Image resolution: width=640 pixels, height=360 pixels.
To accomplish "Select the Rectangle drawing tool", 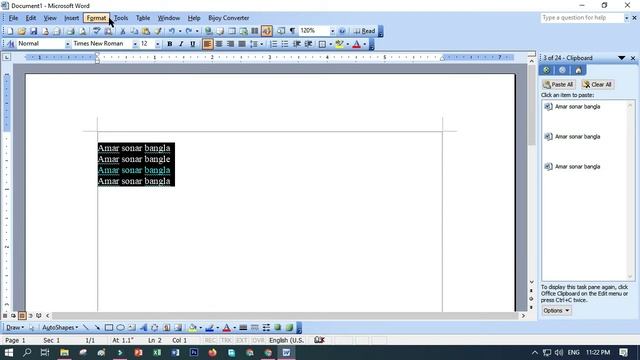I will click(x=109, y=327).
